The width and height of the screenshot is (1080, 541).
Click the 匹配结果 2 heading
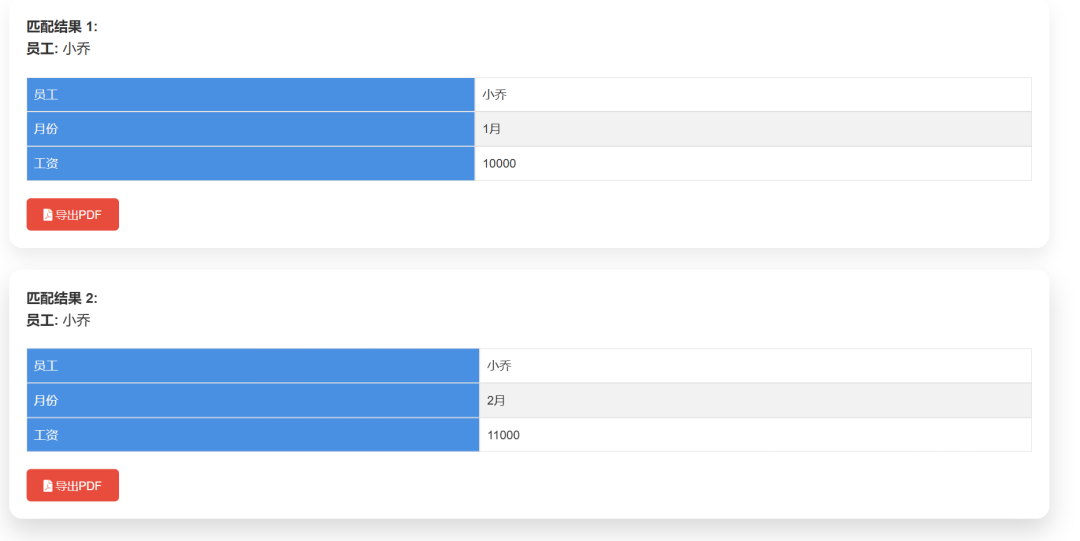click(x=62, y=298)
